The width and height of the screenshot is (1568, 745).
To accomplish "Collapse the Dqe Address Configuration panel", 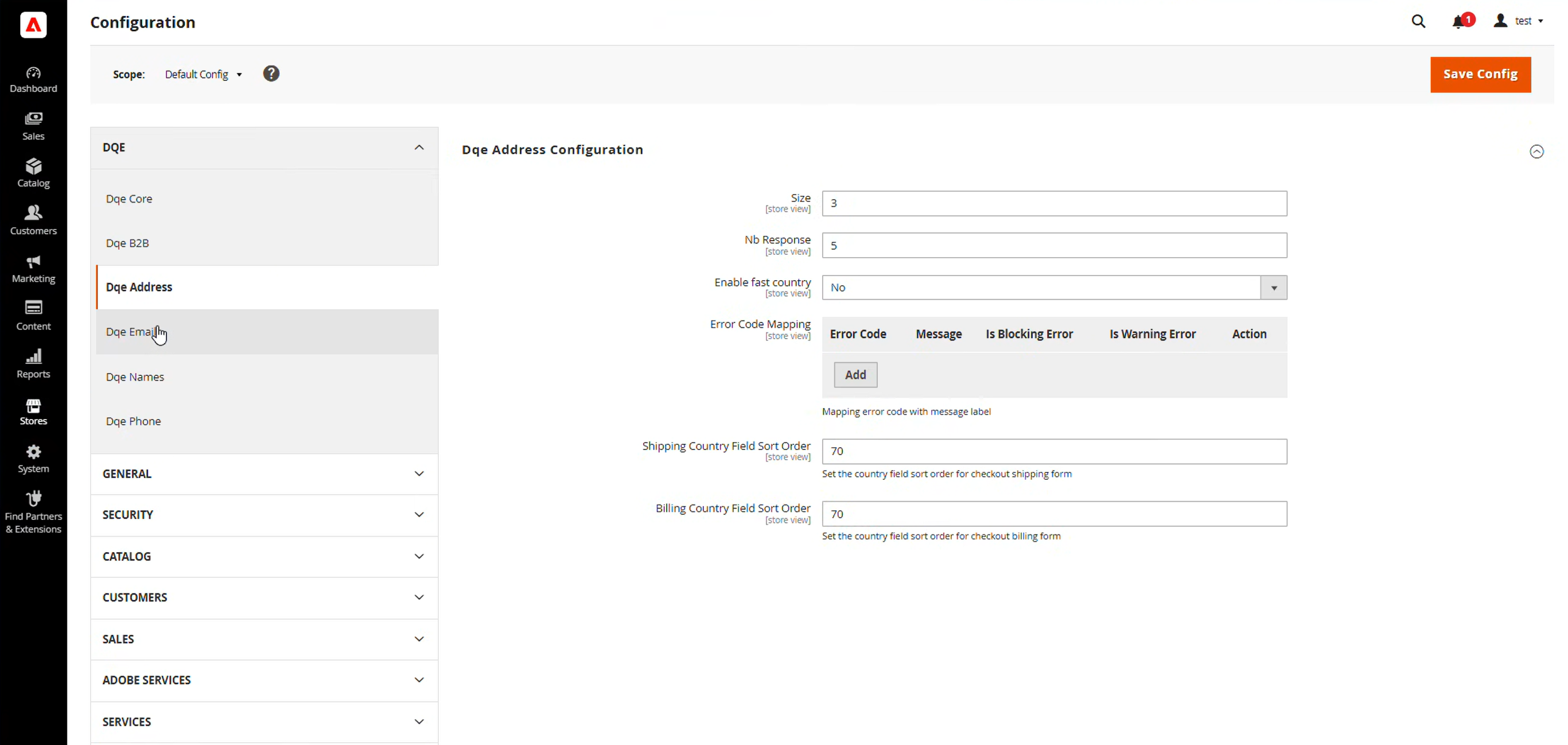I will point(1536,151).
